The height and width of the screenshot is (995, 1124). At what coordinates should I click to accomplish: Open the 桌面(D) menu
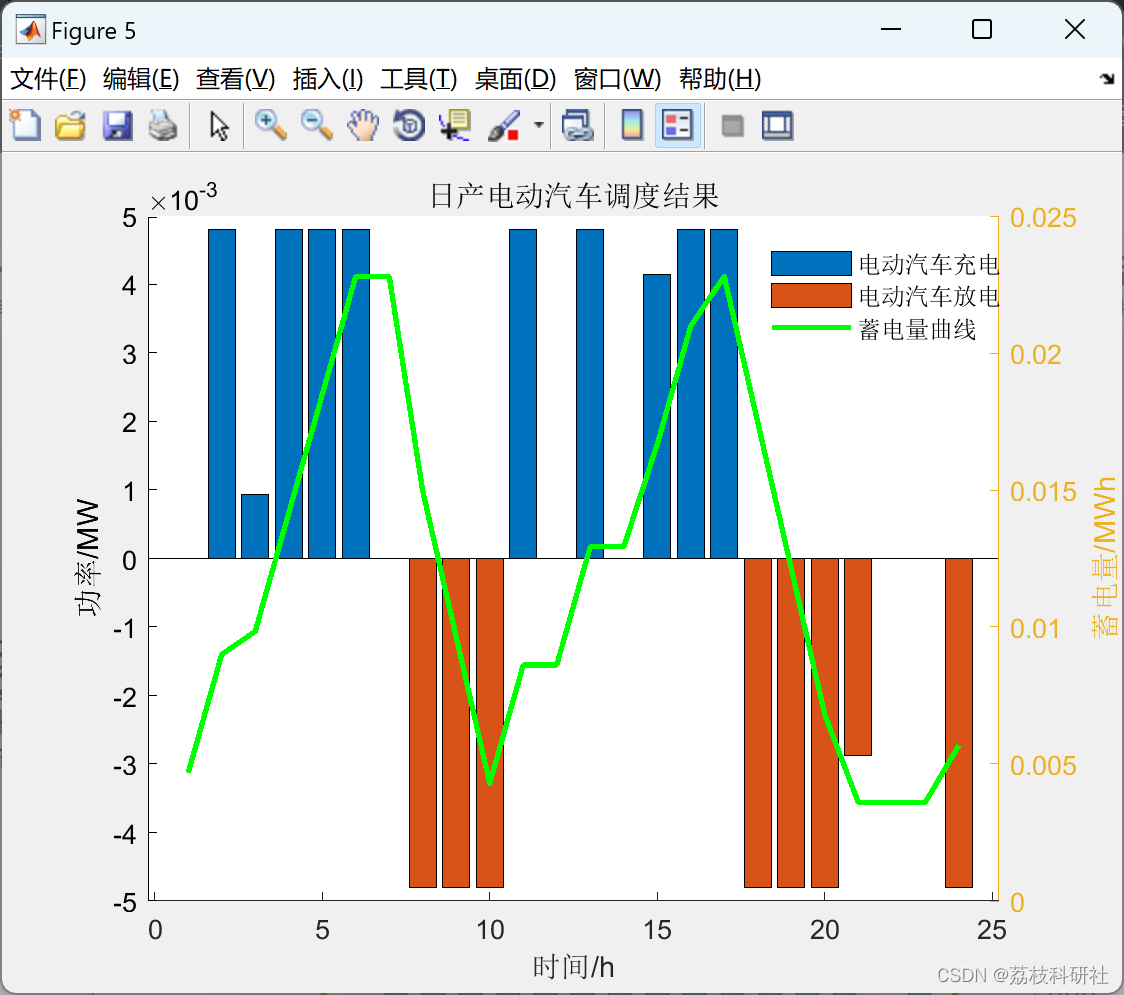(515, 79)
